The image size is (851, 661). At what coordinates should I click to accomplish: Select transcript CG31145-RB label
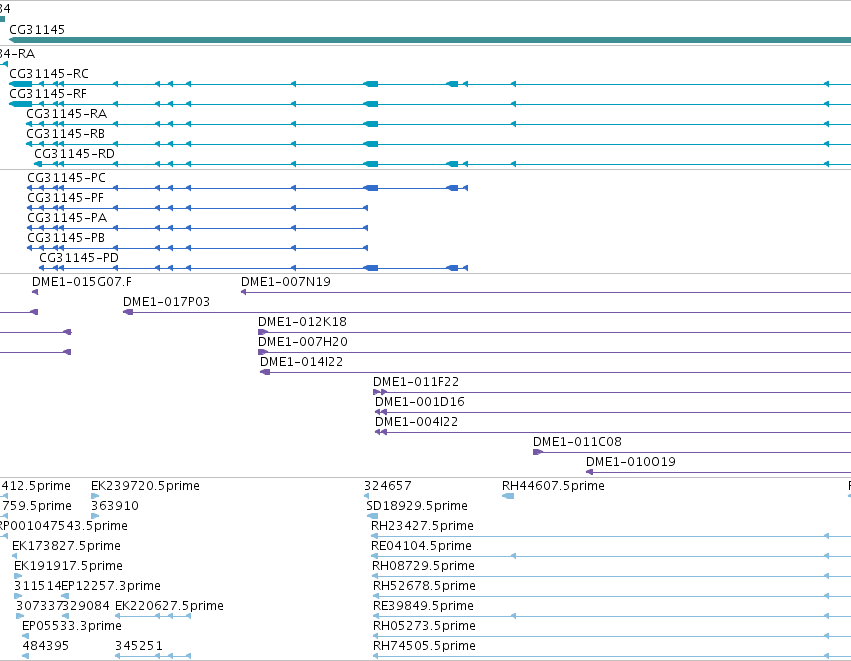tap(65, 134)
